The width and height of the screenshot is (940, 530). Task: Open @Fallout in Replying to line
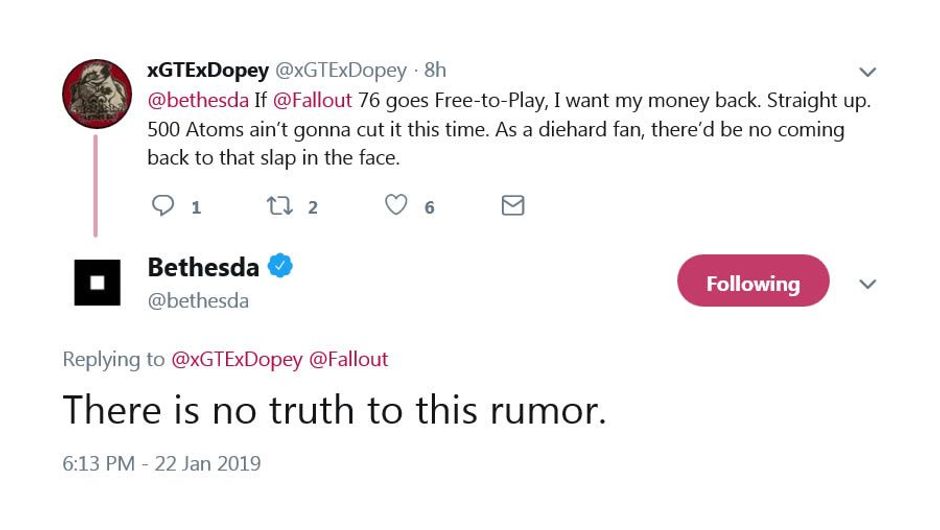click(x=348, y=360)
